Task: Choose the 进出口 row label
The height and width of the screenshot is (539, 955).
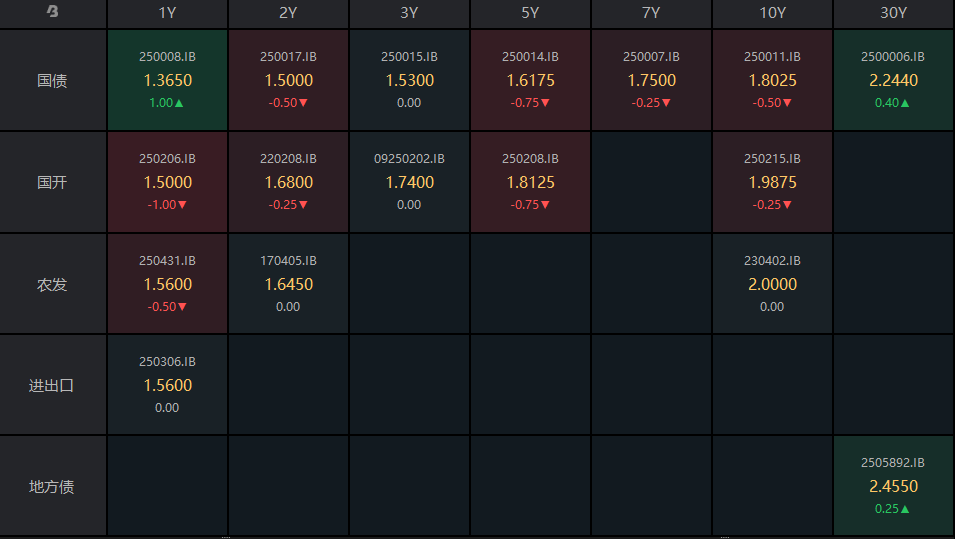Action: click(x=52, y=385)
